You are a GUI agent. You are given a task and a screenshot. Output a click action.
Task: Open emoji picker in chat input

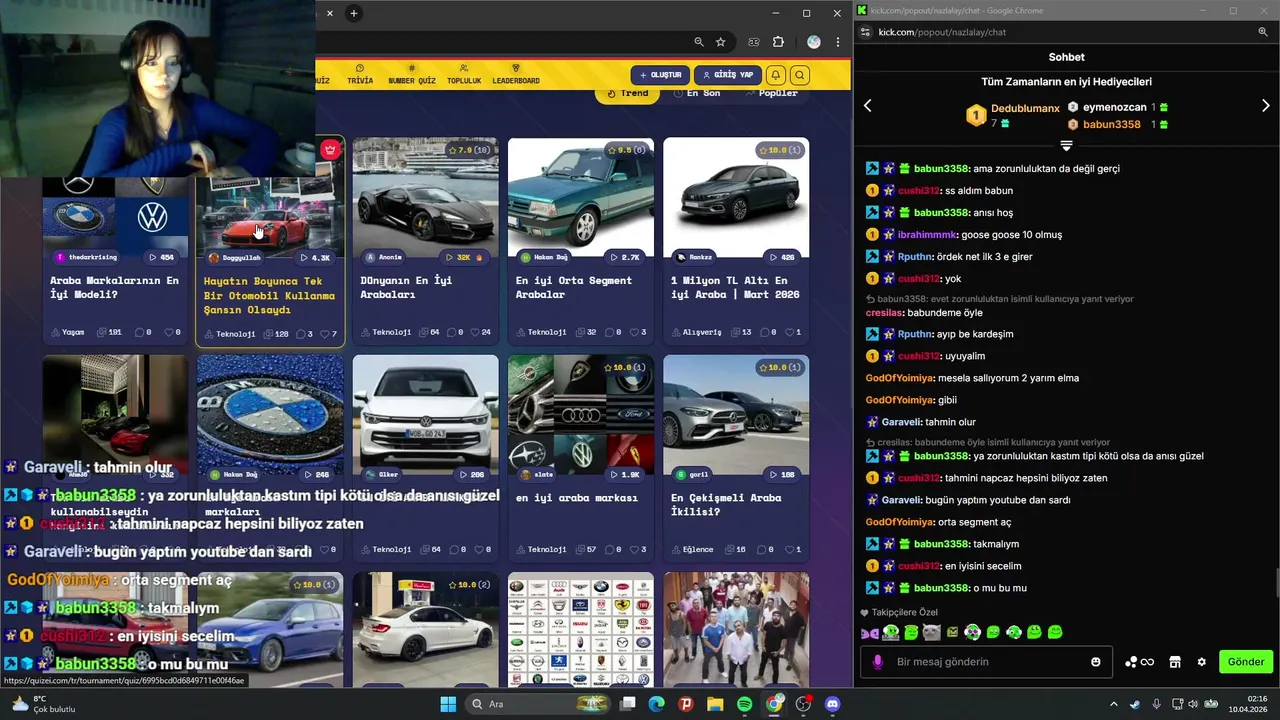coord(1096,662)
